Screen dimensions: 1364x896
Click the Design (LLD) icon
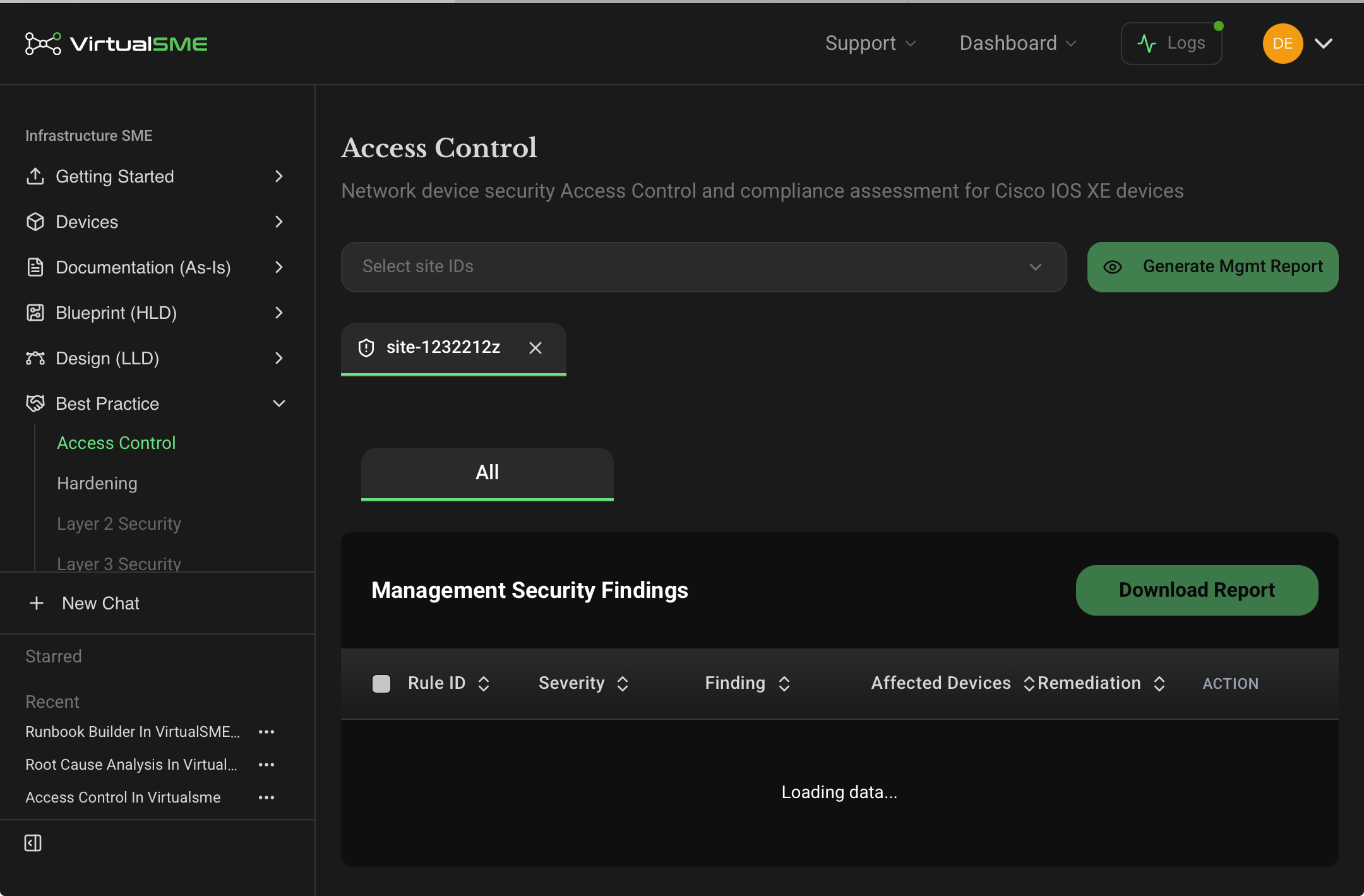point(35,358)
